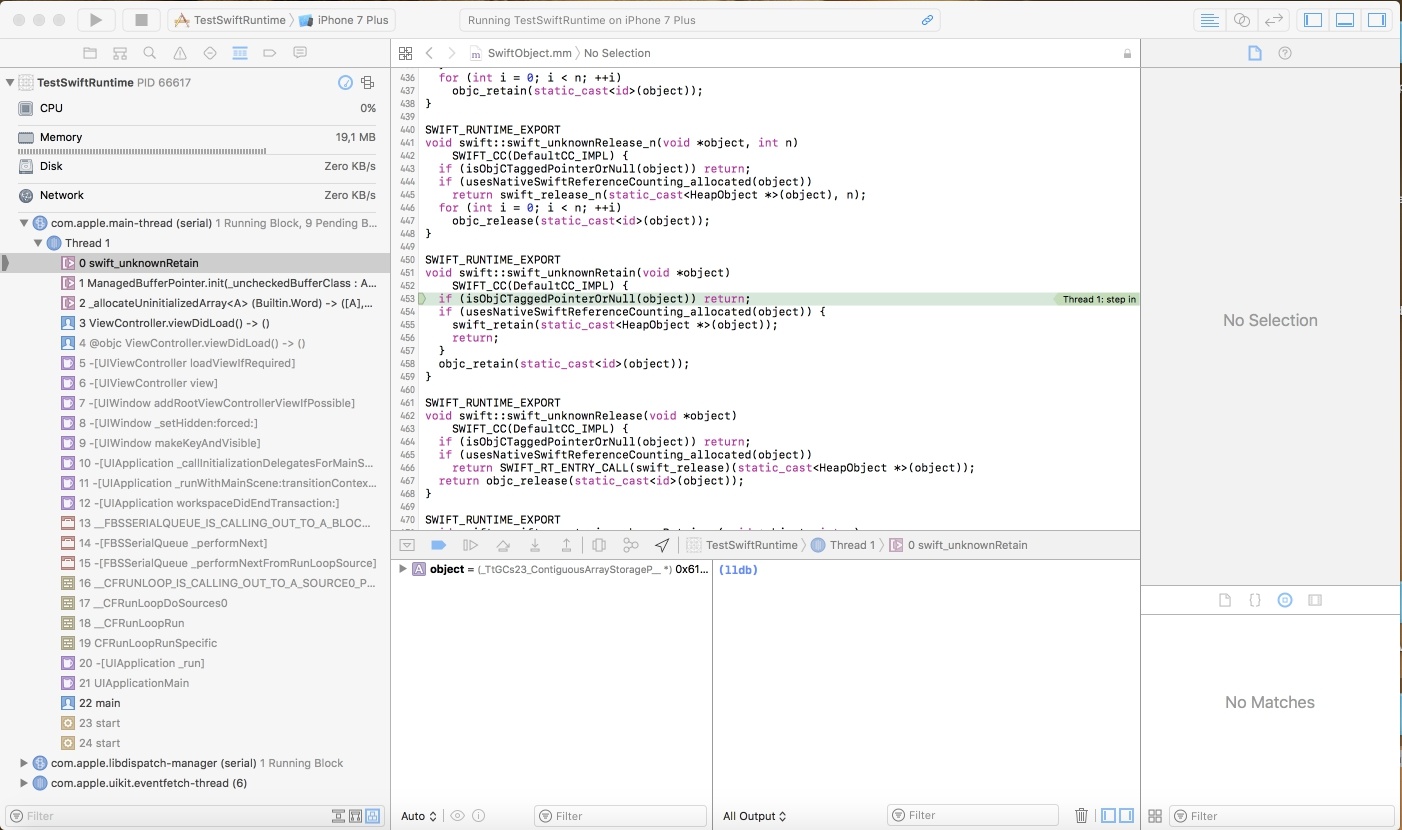The image size is (1402, 830).
Task: Open the All Output dropdown
Action: pyautogui.click(x=754, y=816)
